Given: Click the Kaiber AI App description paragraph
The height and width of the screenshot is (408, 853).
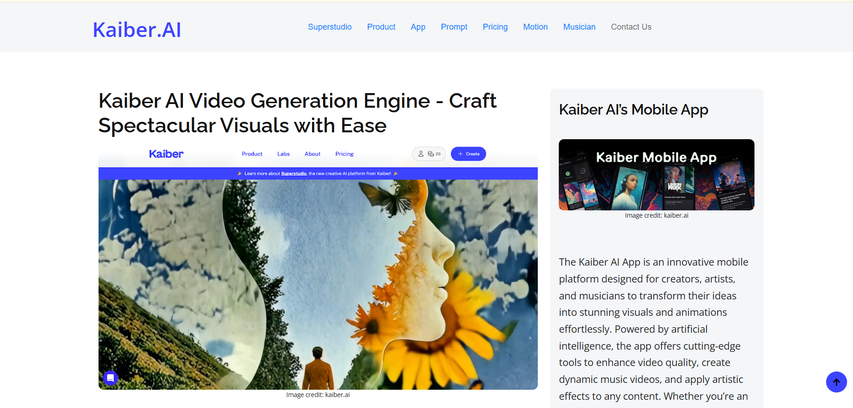Looking at the screenshot, I should point(654,332).
